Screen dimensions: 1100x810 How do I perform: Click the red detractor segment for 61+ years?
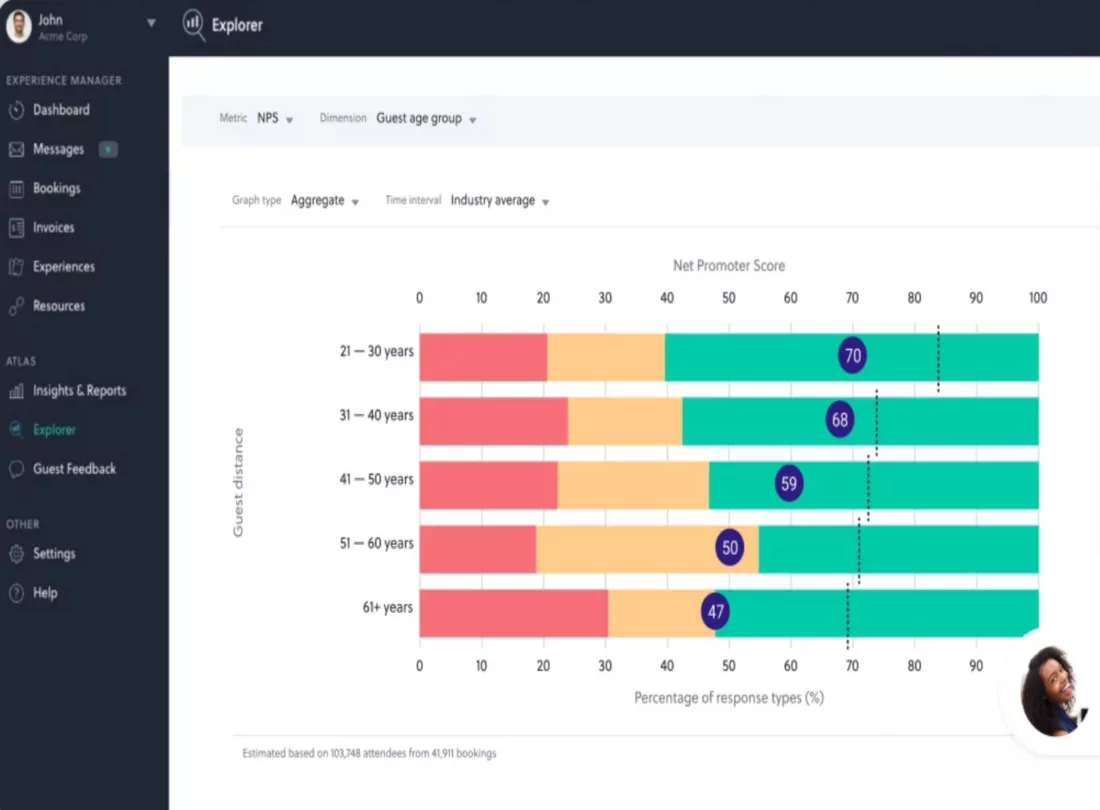click(514, 614)
